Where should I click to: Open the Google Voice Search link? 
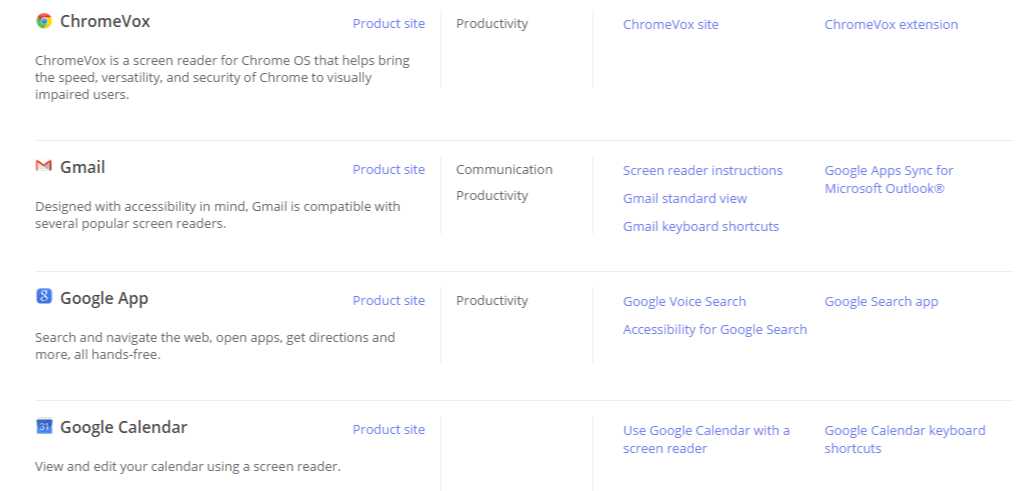coord(684,302)
